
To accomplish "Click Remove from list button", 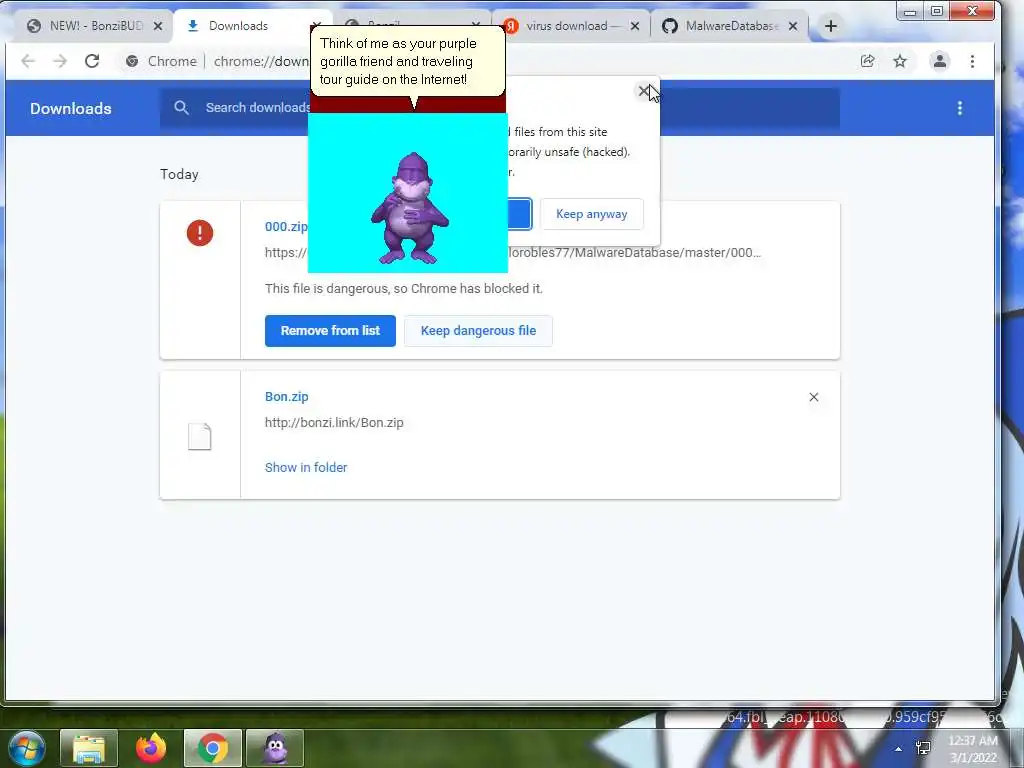I will [x=330, y=330].
